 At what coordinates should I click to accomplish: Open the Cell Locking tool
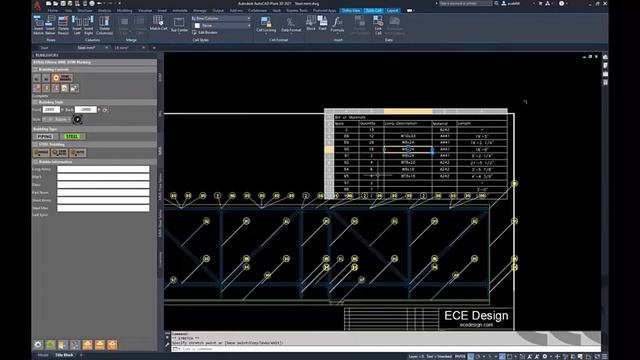click(266, 24)
